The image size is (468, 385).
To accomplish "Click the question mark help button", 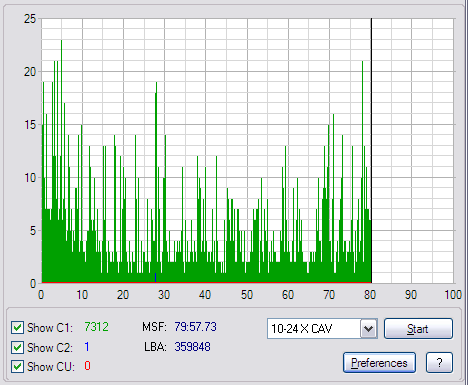I will pyautogui.click(x=439, y=363).
